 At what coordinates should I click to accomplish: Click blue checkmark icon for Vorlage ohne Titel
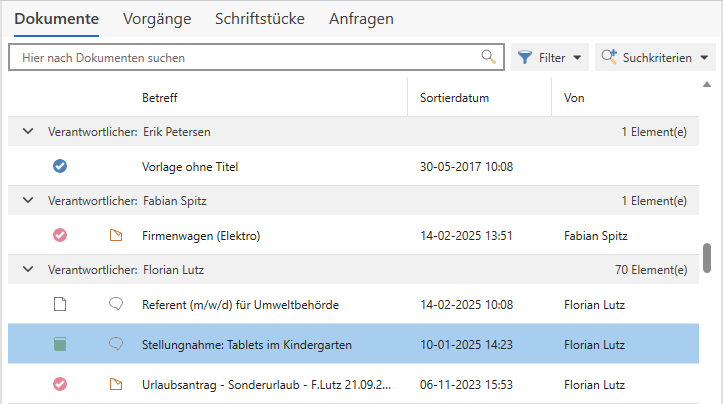[x=60, y=167]
